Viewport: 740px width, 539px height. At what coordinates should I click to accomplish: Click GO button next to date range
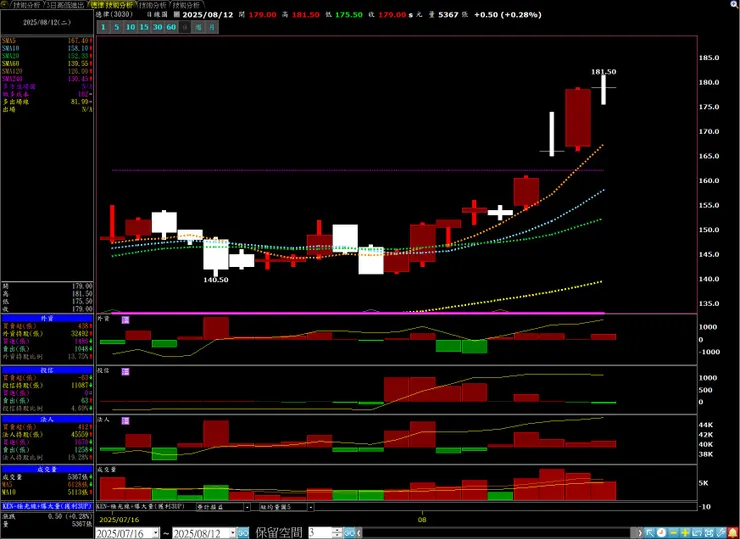243,533
